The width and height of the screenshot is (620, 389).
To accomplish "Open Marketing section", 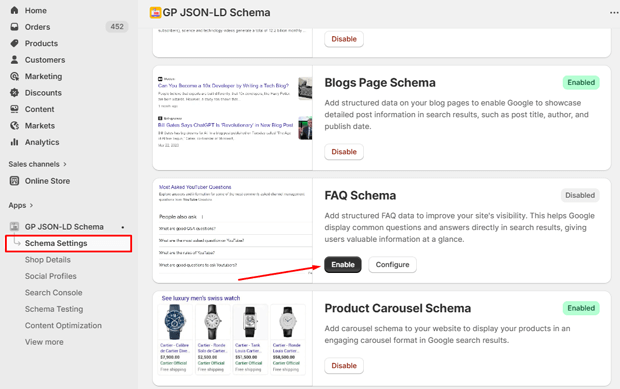I will [x=43, y=76].
